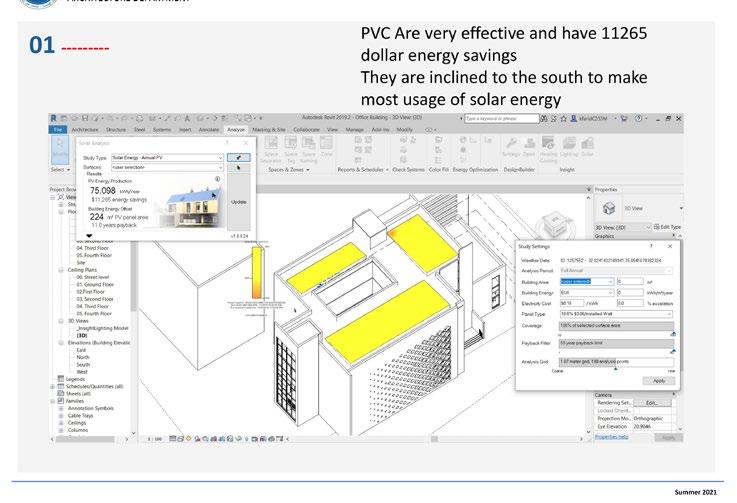Click Apply in Study Settings
737x503 pixels.
point(659,380)
